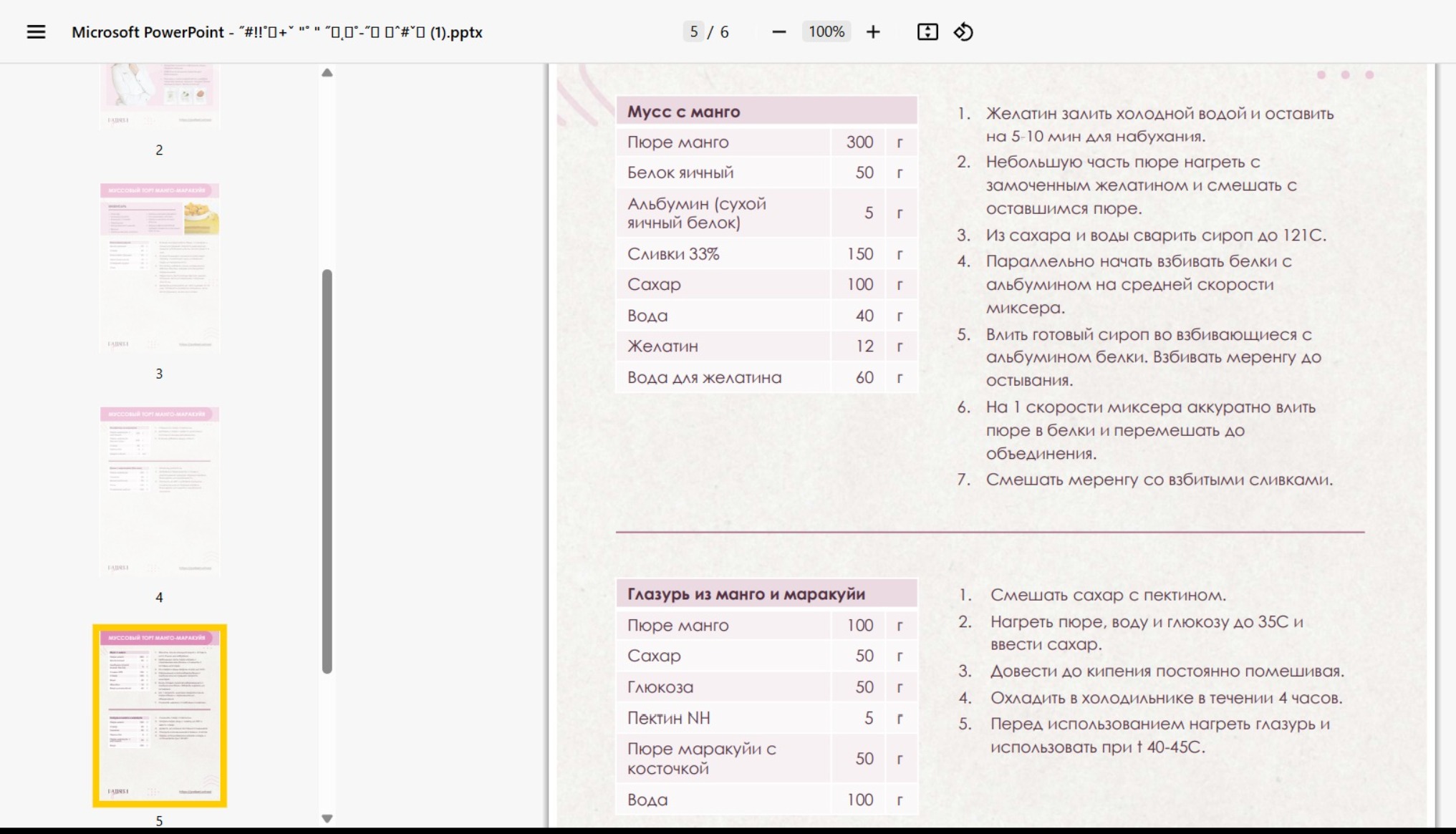The width and height of the screenshot is (1456, 834).
Task: Click the thumbnail scrollbar up arrow
Action: (x=327, y=72)
